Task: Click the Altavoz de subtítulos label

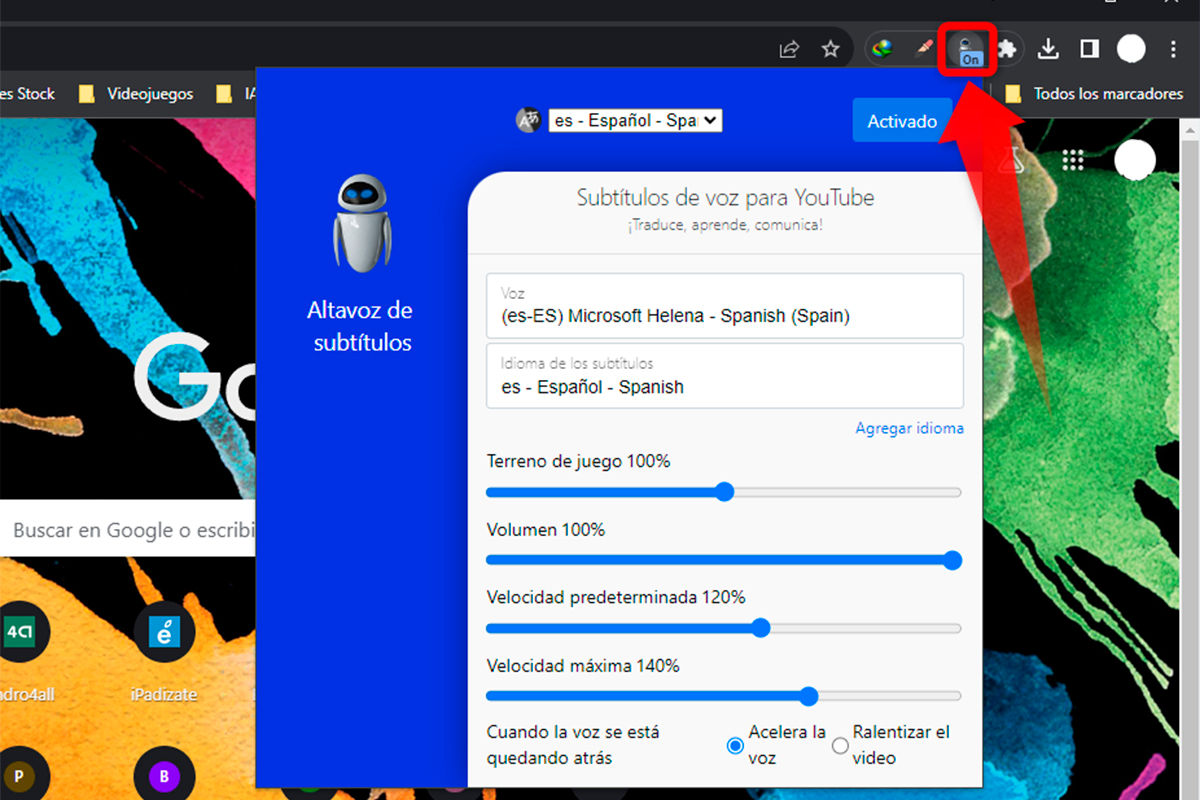Action: click(362, 326)
